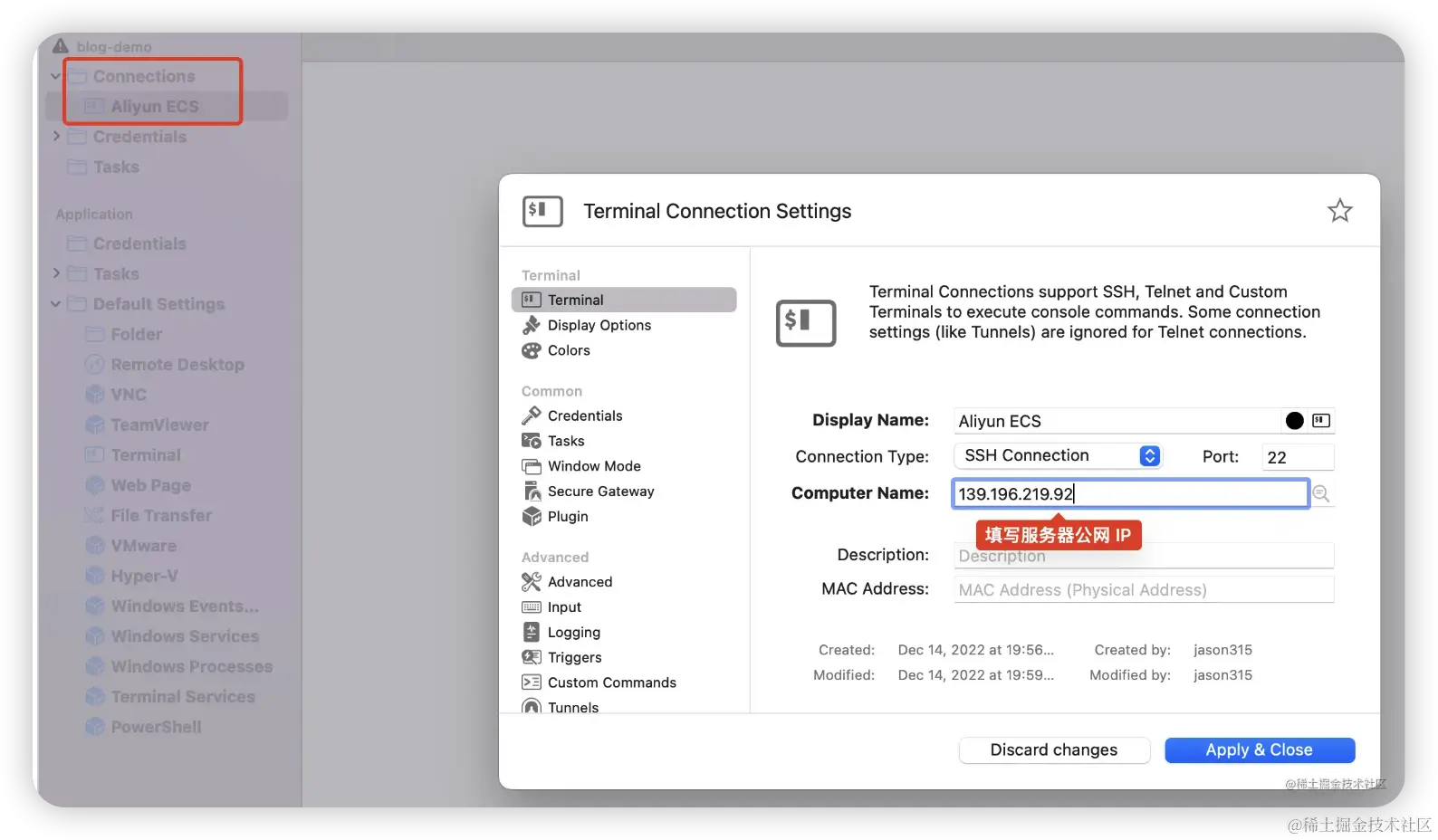Screen dimensions: 1438x840
Task: Click the Display Options rocket icon
Action: pyautogui.click(x=532, y=325)
